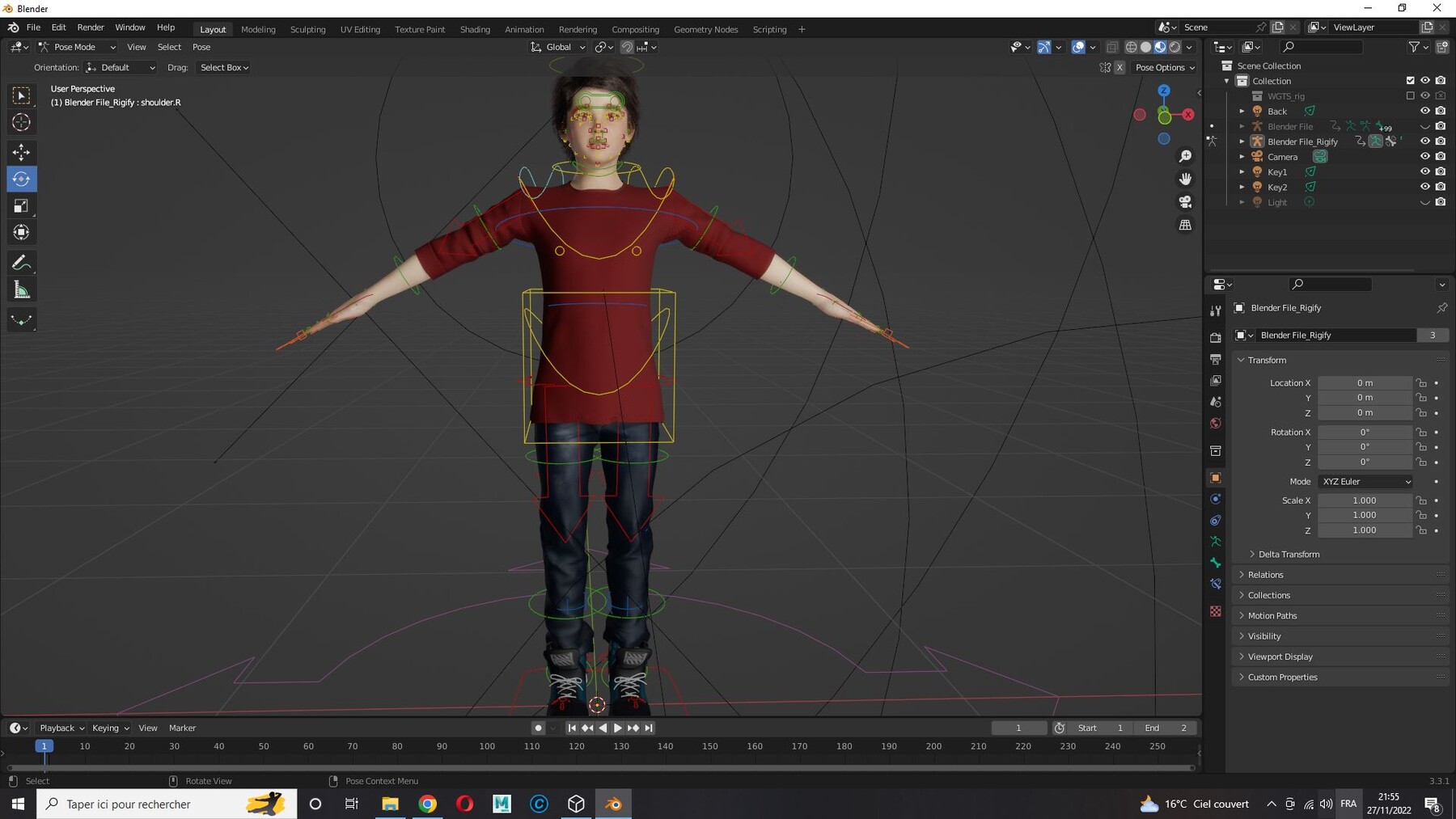The width and height of the screenshot is (1456, 819).
Task: Switch to the Shading workspace tab
Action: pos(475,29)
